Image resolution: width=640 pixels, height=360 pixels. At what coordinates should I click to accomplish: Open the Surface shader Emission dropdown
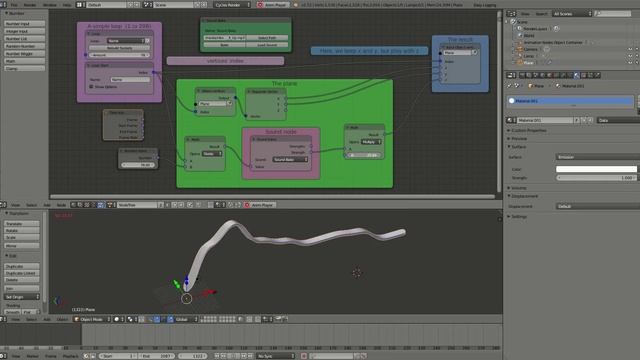click(x=598, y=157)
